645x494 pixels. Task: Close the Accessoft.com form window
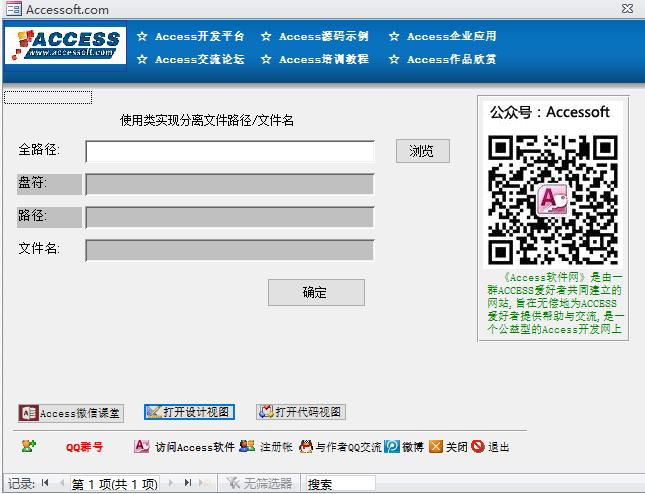coord(627,9)
